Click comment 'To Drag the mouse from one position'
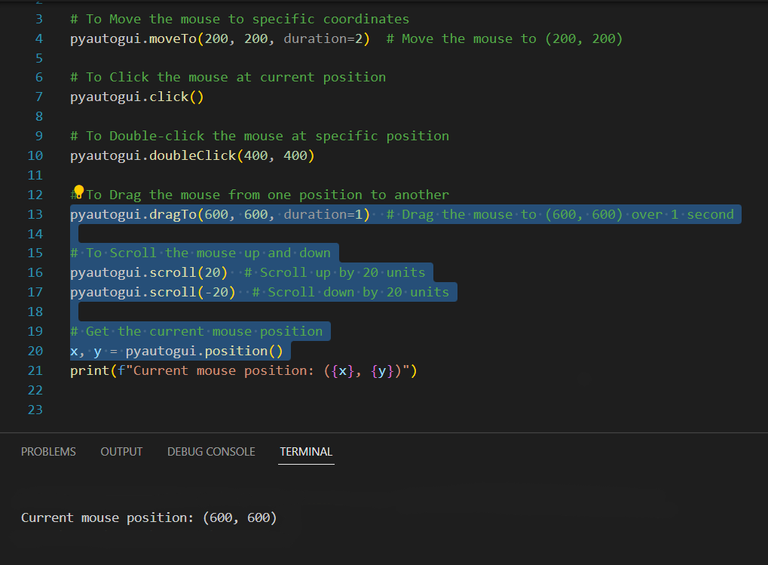 tap(260, 195)
